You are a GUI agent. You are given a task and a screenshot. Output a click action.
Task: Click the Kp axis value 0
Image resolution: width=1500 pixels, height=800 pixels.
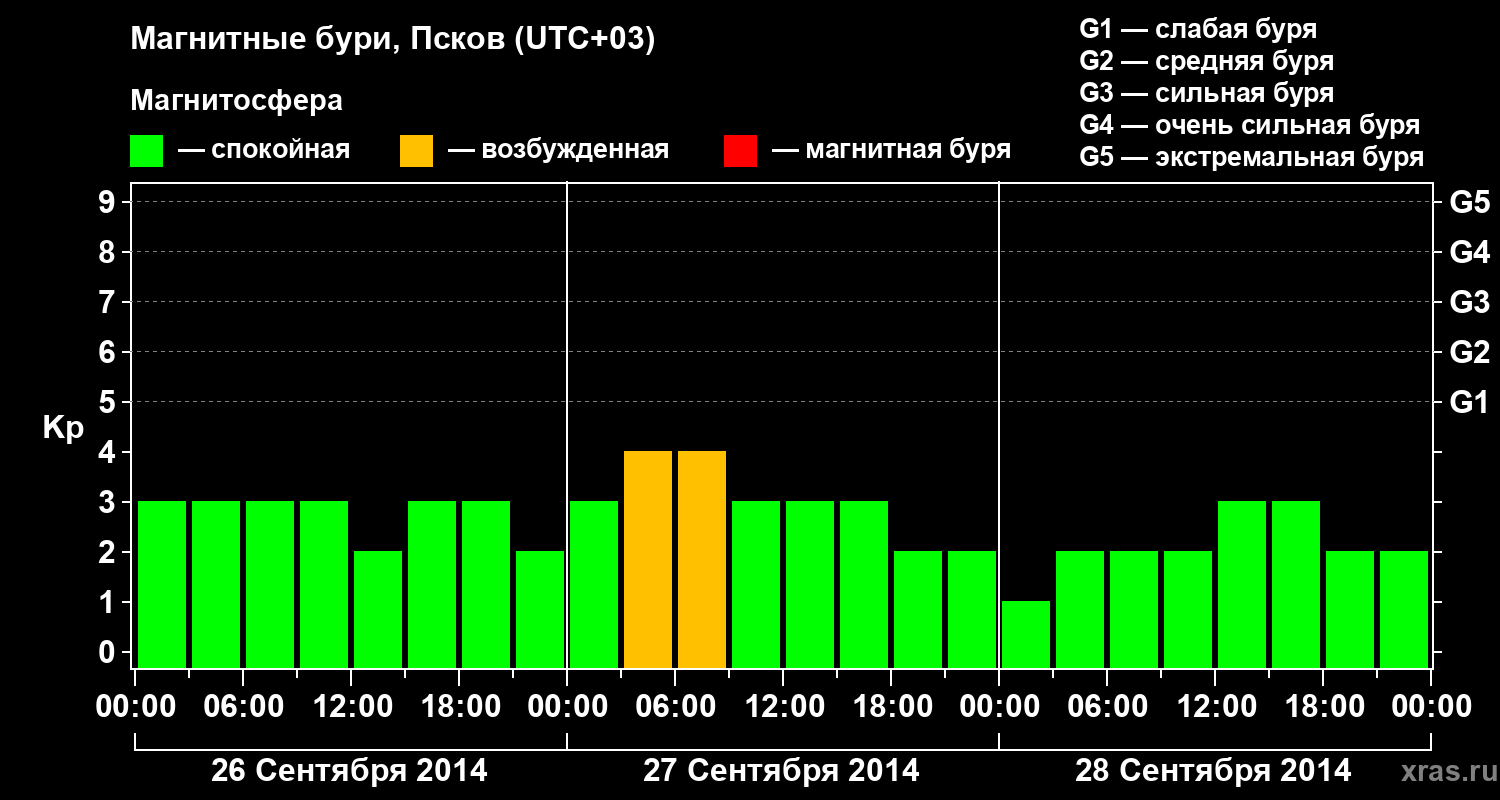tap(108, 652)
